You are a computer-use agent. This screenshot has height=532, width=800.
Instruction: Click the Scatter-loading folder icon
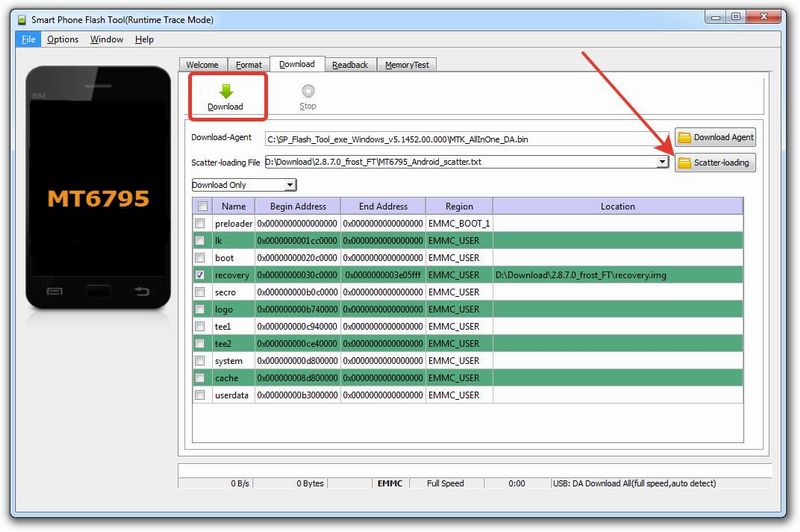click(x=685, y=163)
